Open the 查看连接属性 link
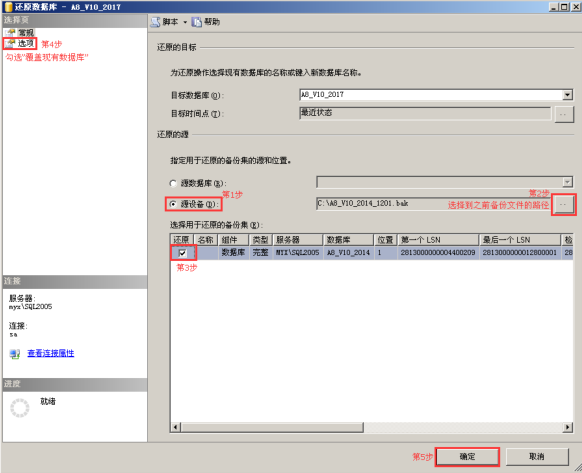The image size is (582, 473). tap(50, 353)
